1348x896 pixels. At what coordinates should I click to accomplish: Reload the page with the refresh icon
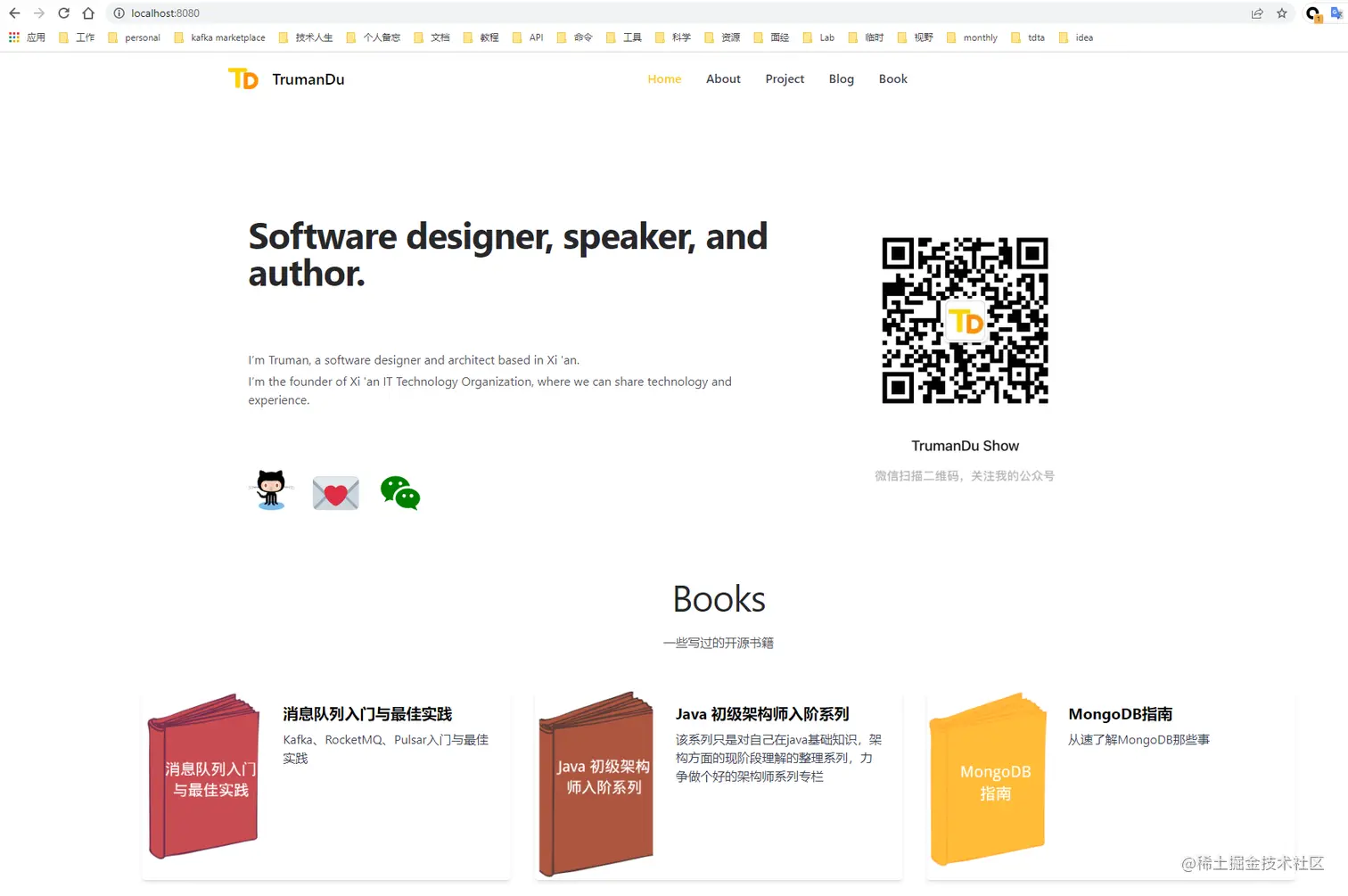click(x=63, y=13)
